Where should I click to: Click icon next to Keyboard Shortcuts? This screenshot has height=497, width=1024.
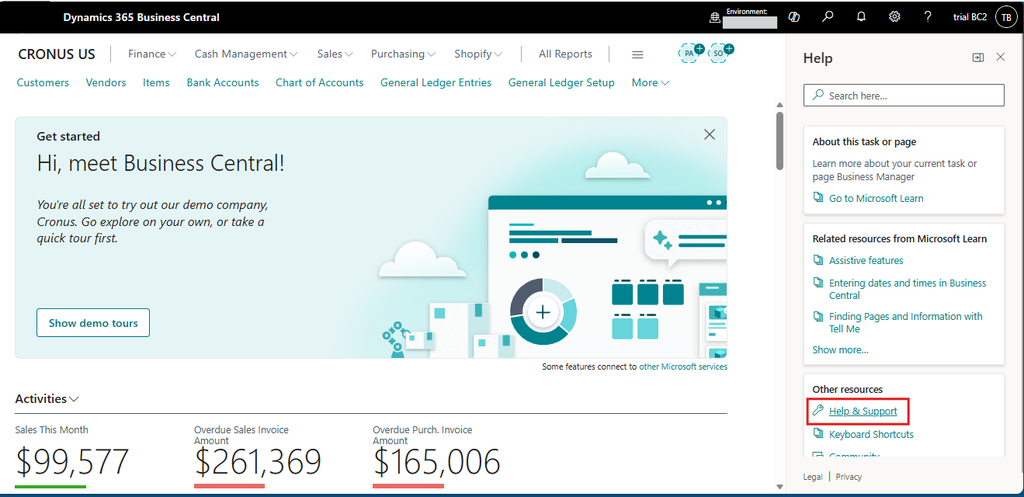tap(818, 434)
